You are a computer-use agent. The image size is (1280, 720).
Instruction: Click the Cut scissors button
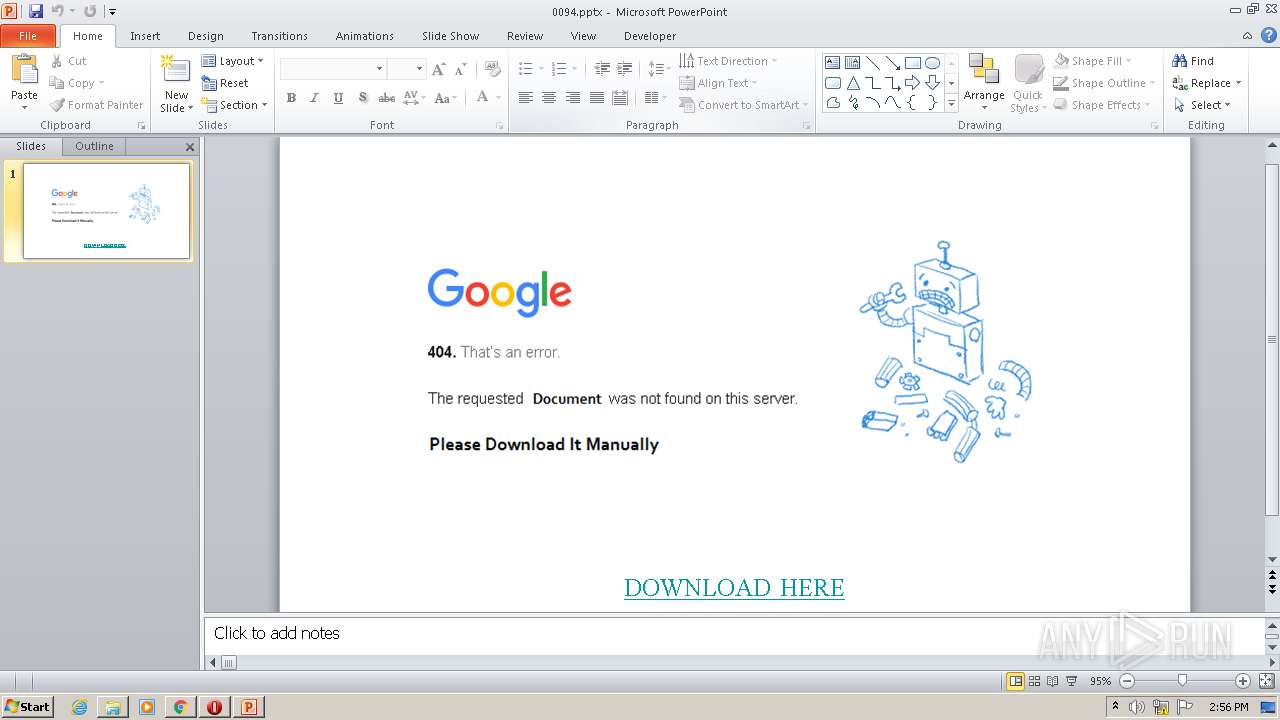coord(69,61)
